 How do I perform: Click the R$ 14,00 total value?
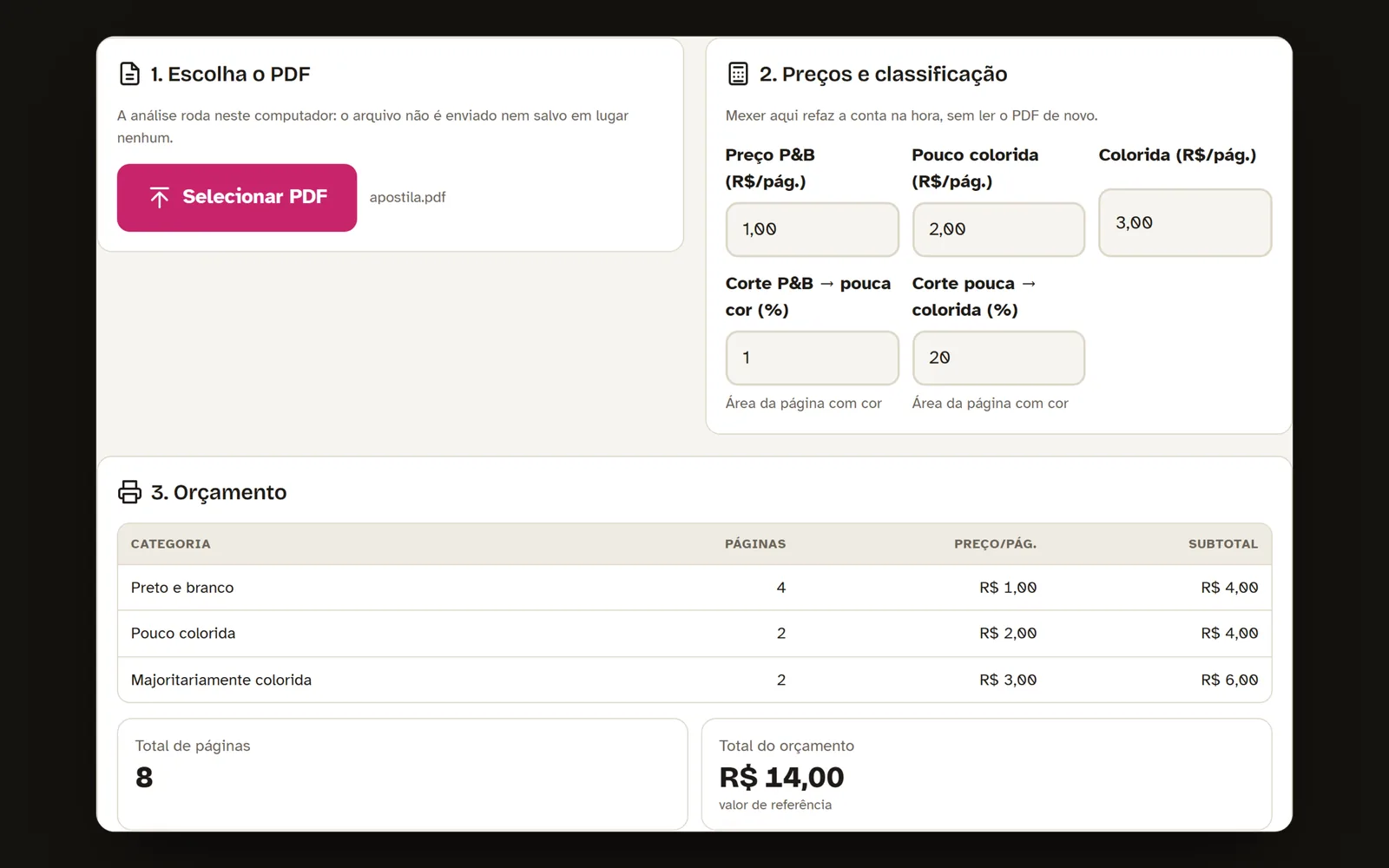tap(781, 777)
